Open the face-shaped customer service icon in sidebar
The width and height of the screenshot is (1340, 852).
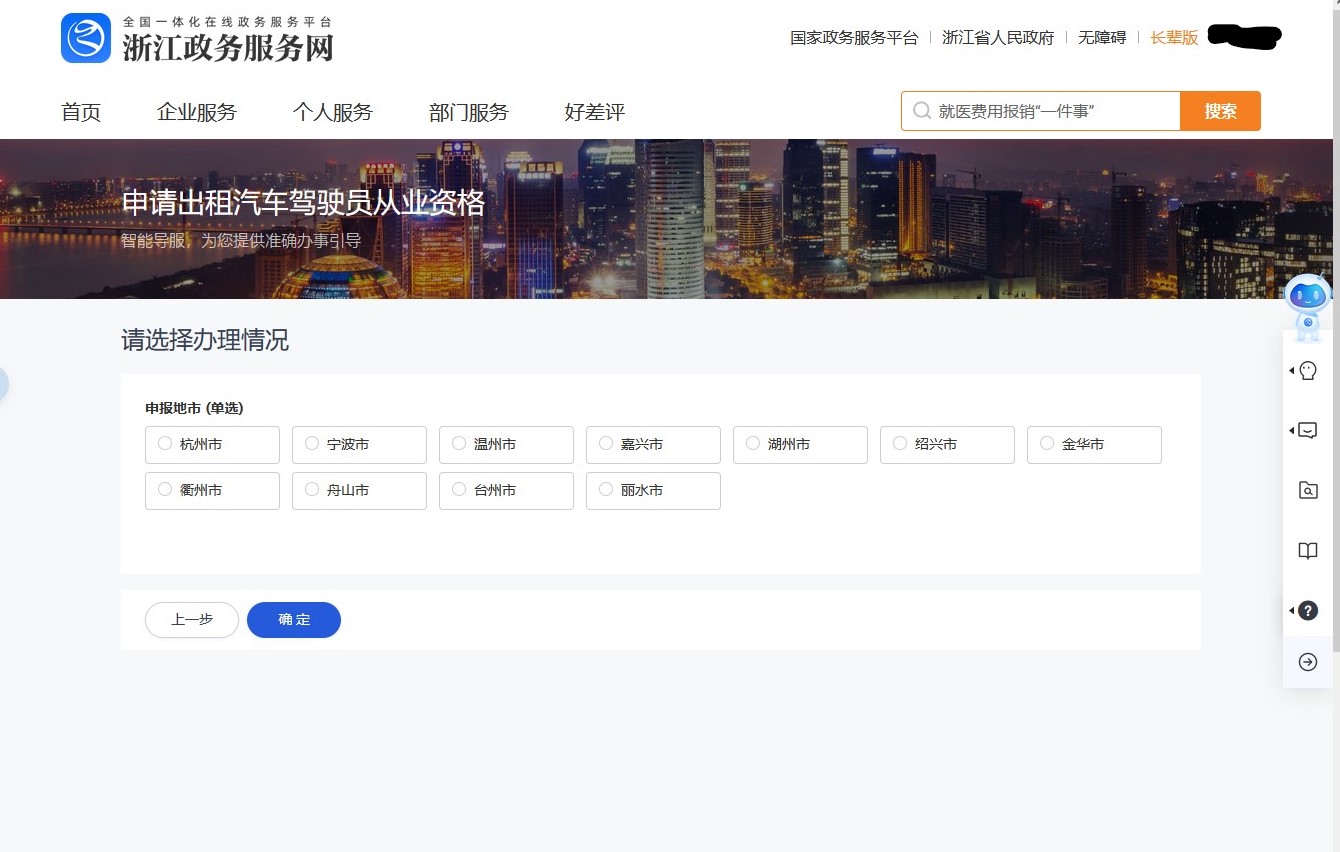[1307, 371]
